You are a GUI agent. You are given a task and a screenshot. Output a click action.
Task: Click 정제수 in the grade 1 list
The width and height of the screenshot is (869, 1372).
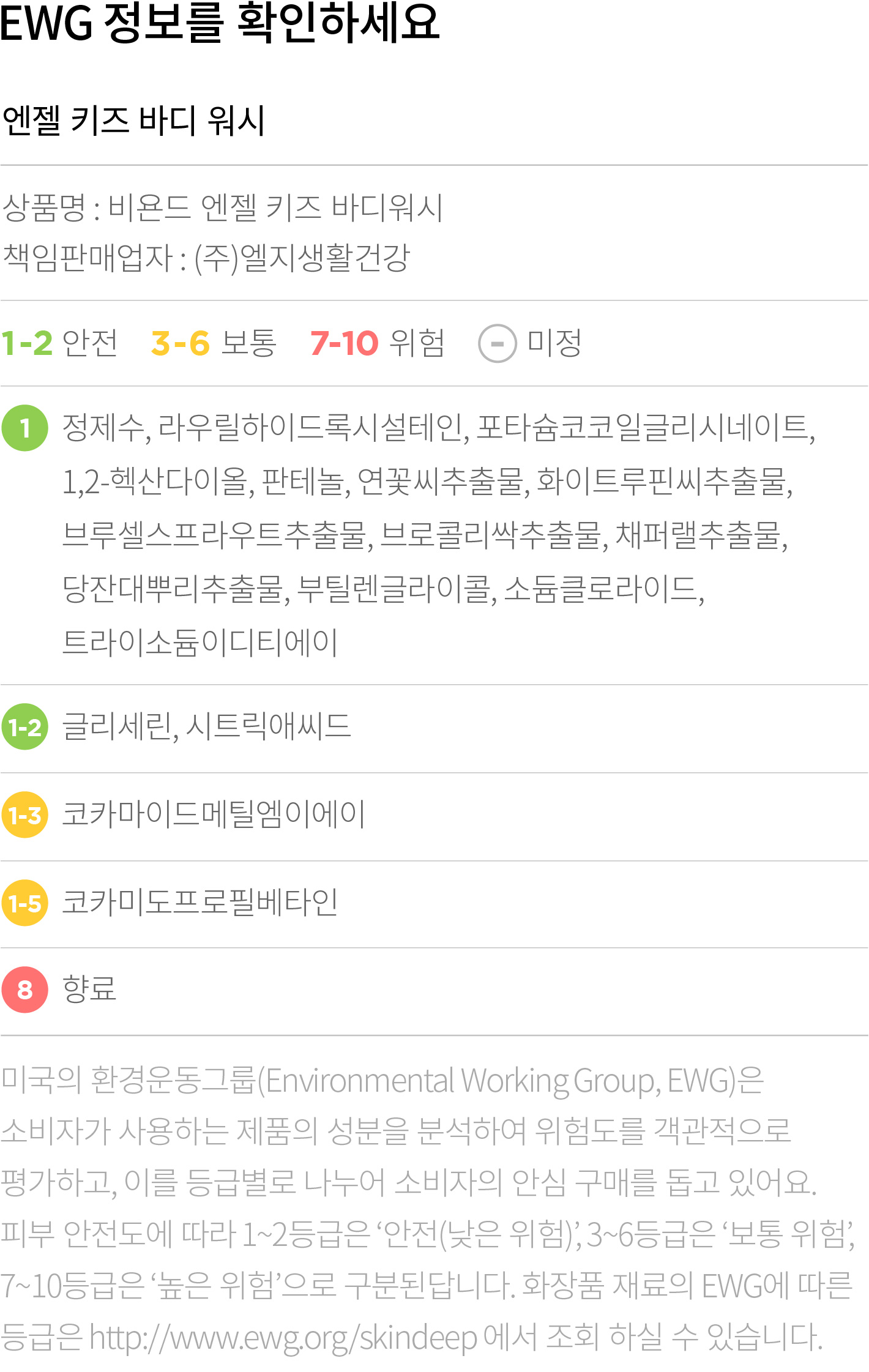point(103,427)
